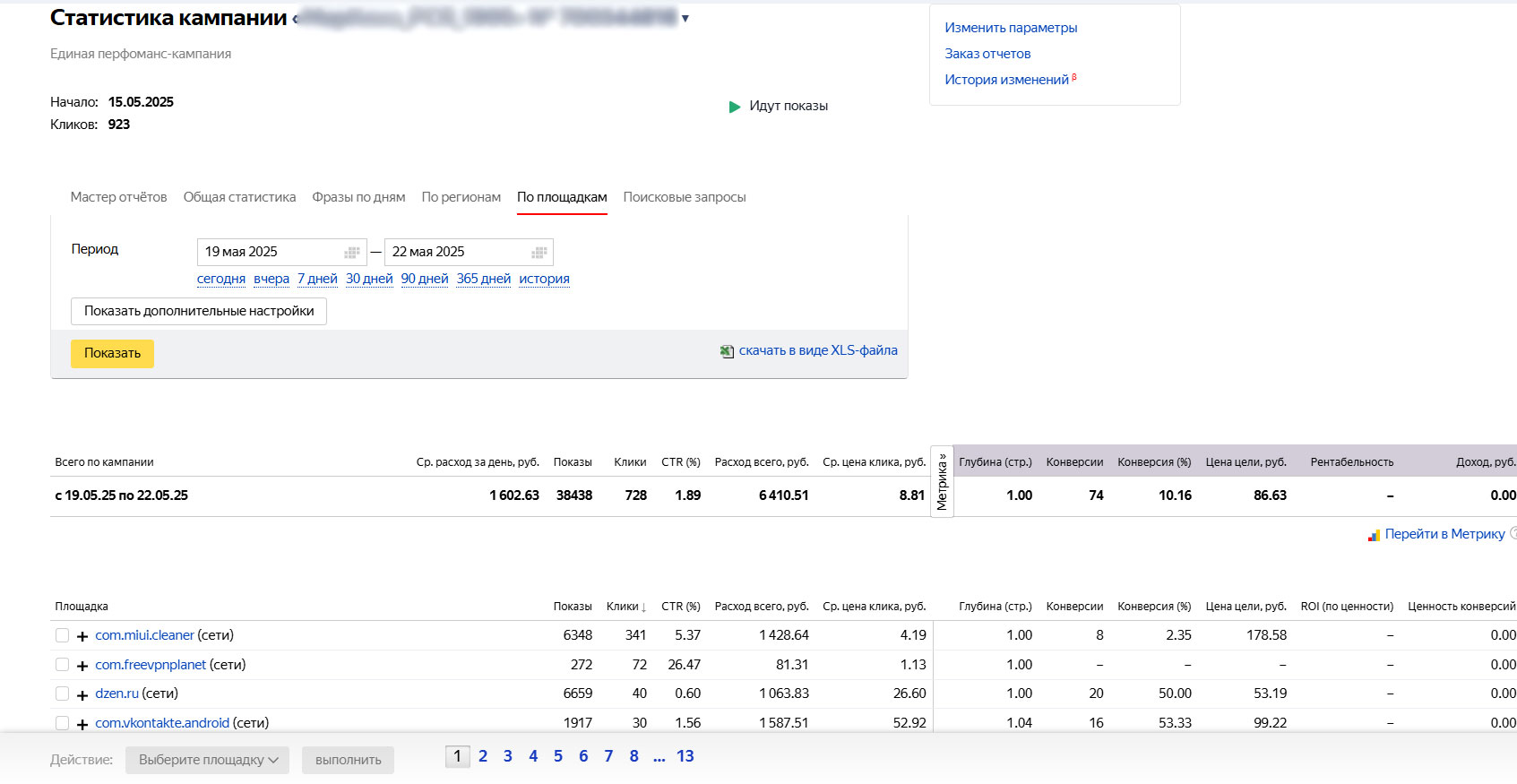
Task: Click the Metrika chart icon
Action: coord(1374,535)
